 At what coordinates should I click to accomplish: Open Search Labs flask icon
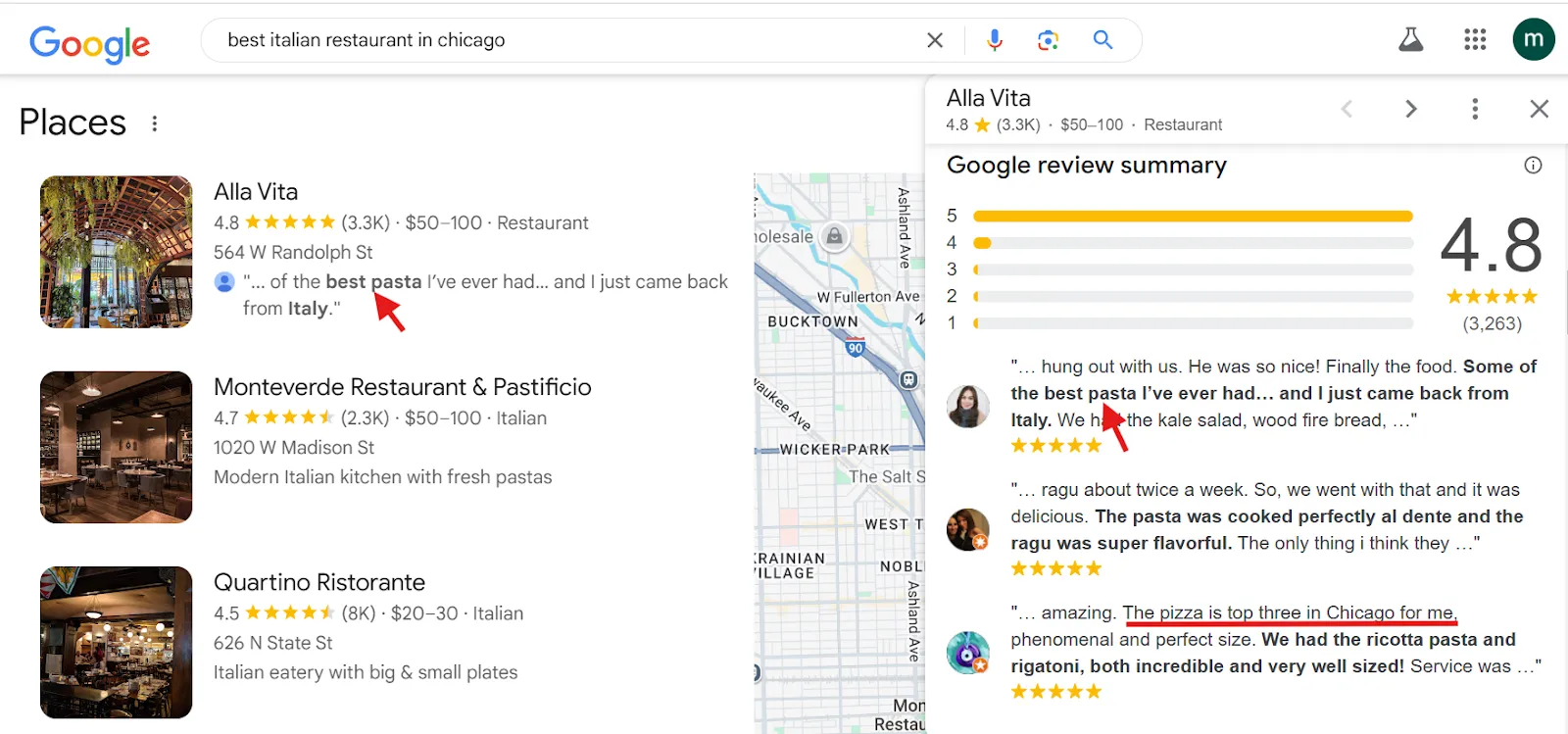pyautogui.click(x=1410, y=40)
